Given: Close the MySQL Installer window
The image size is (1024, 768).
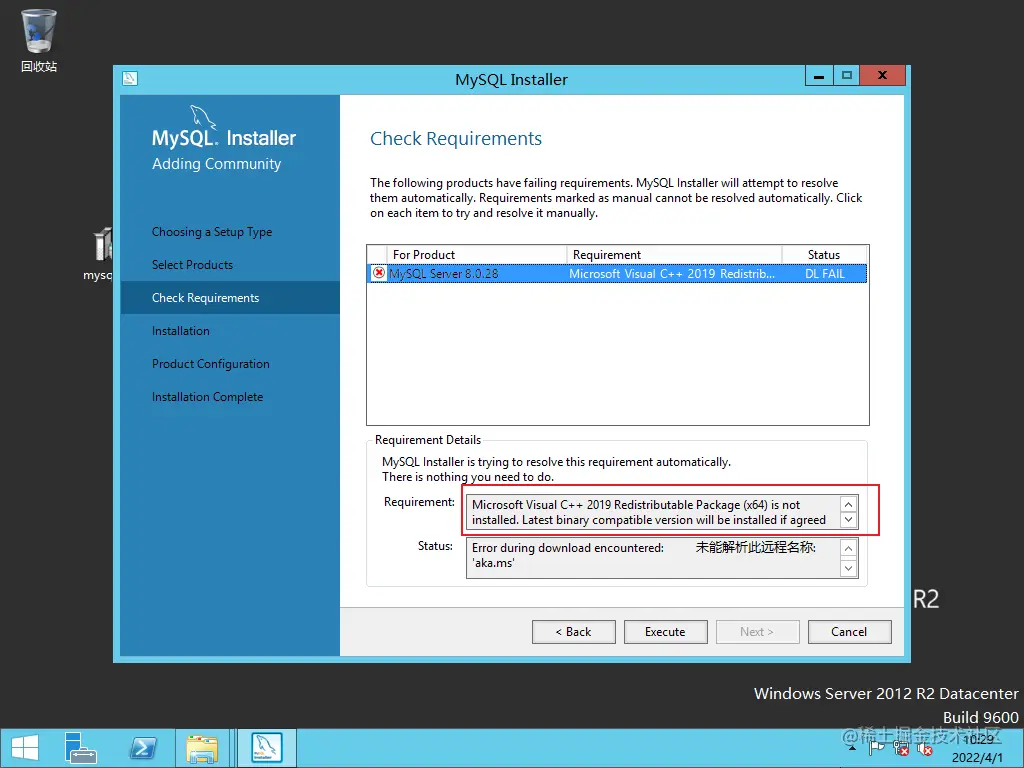Looking at the screenshot, I should click(882, 76).
